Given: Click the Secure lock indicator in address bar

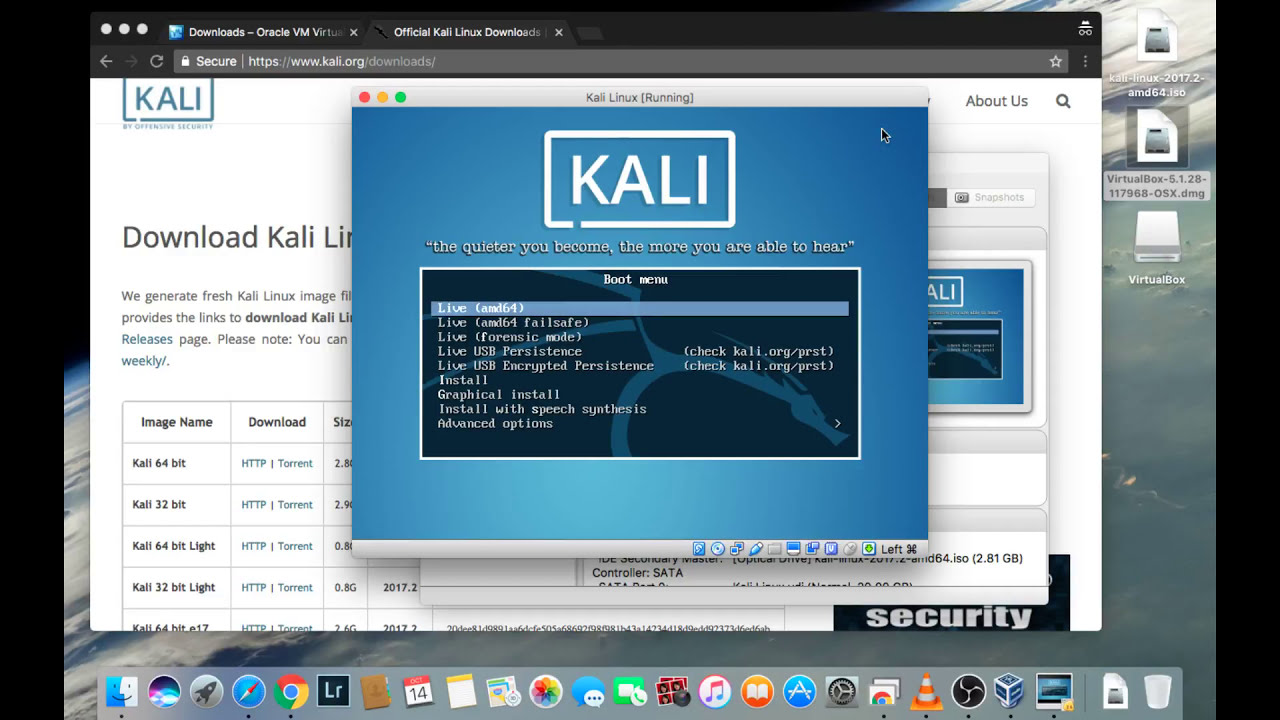Looking at the screenshot, I should tap(208, 61).
